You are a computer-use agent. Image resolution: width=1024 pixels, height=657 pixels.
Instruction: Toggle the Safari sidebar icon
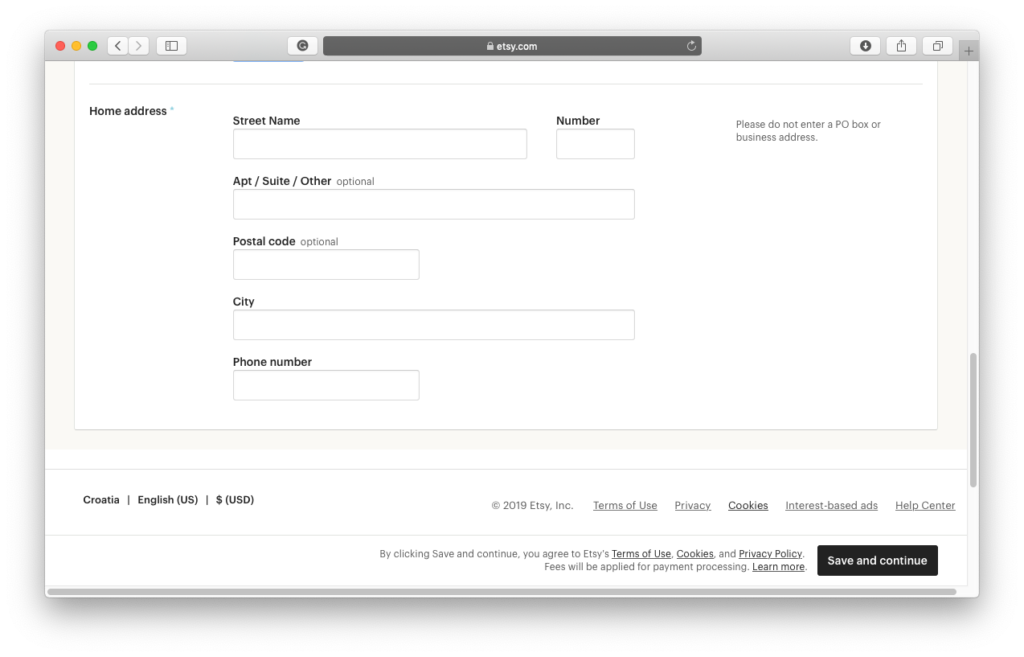click(x=171, y=46)
